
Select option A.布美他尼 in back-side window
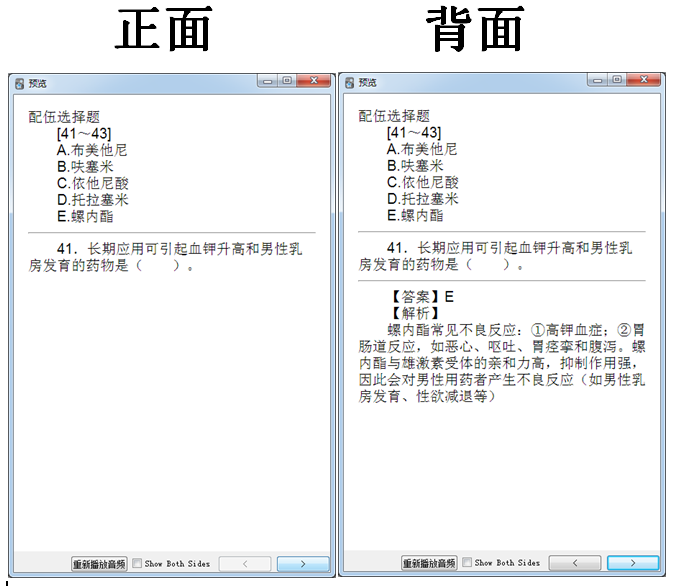pyautogui.click(x=422, y=150)
